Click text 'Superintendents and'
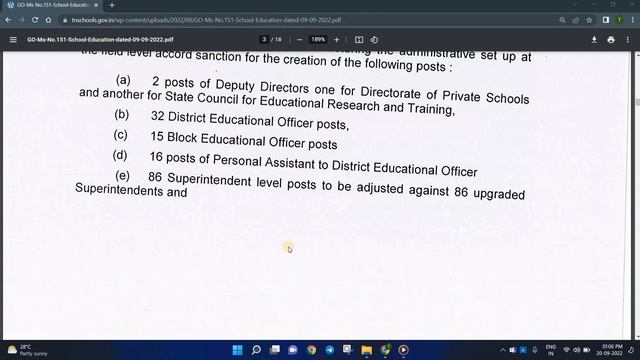 (131, 190)
